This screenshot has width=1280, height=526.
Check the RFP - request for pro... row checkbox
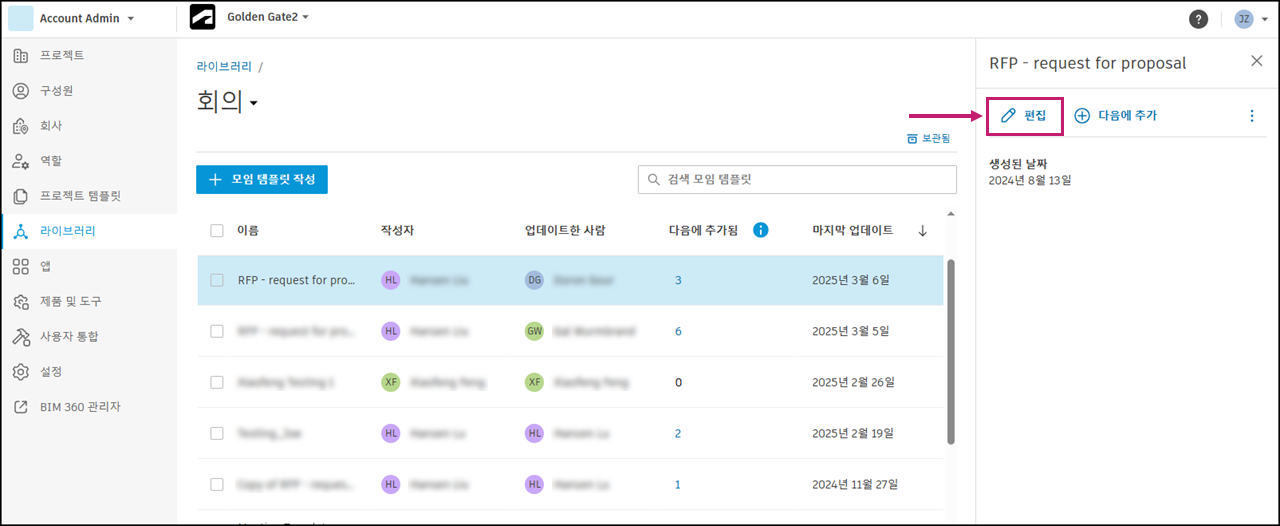click(217, 280)
